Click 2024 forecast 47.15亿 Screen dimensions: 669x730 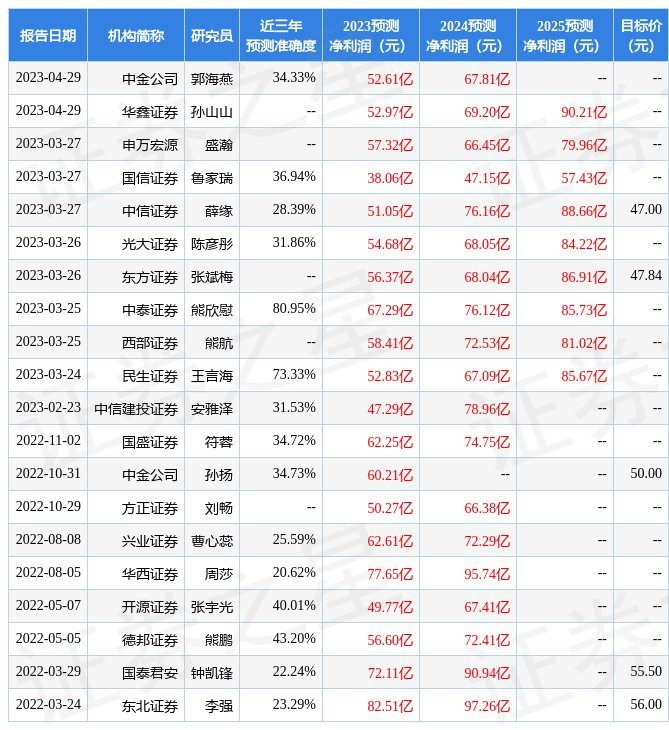(x=487, y=178)
